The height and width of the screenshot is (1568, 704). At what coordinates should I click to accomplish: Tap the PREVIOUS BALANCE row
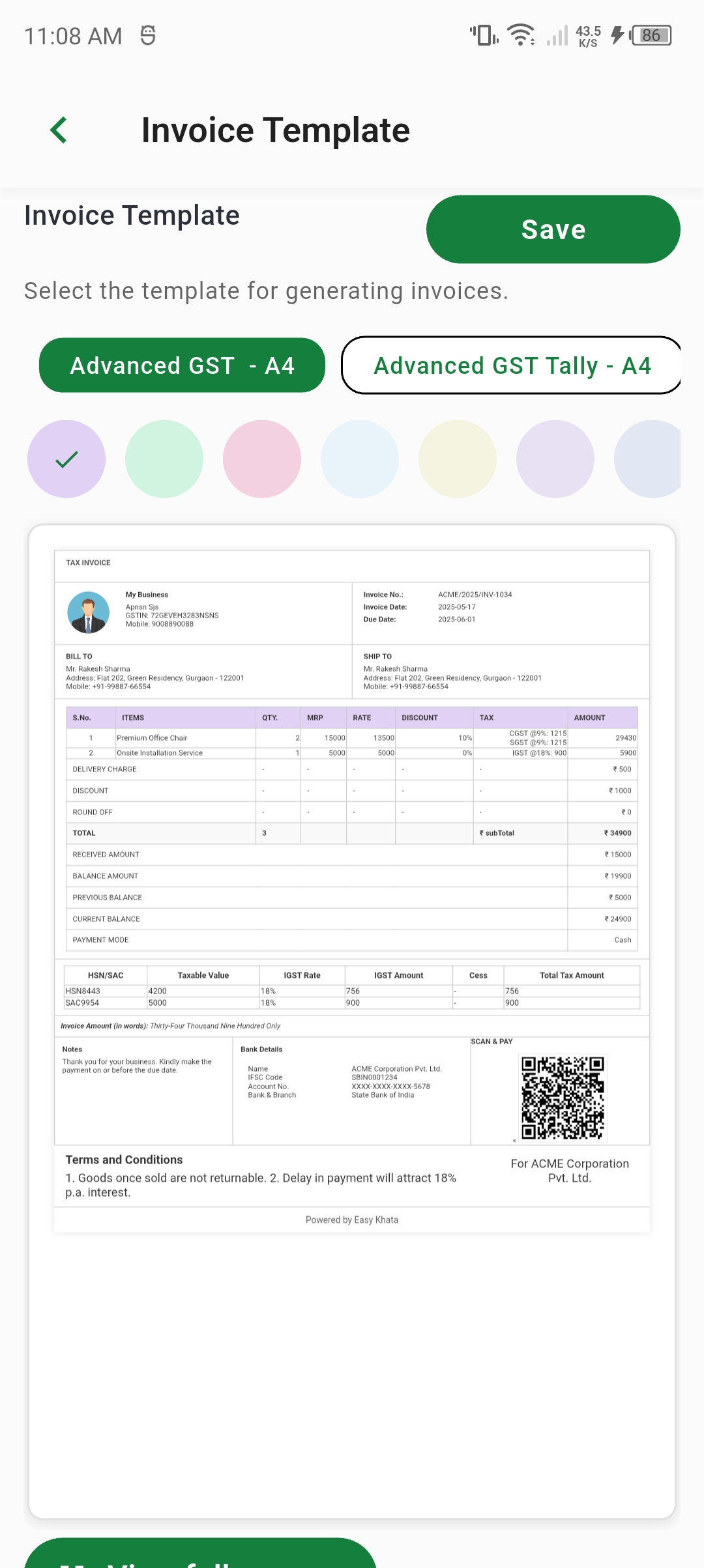pos(352,898)
